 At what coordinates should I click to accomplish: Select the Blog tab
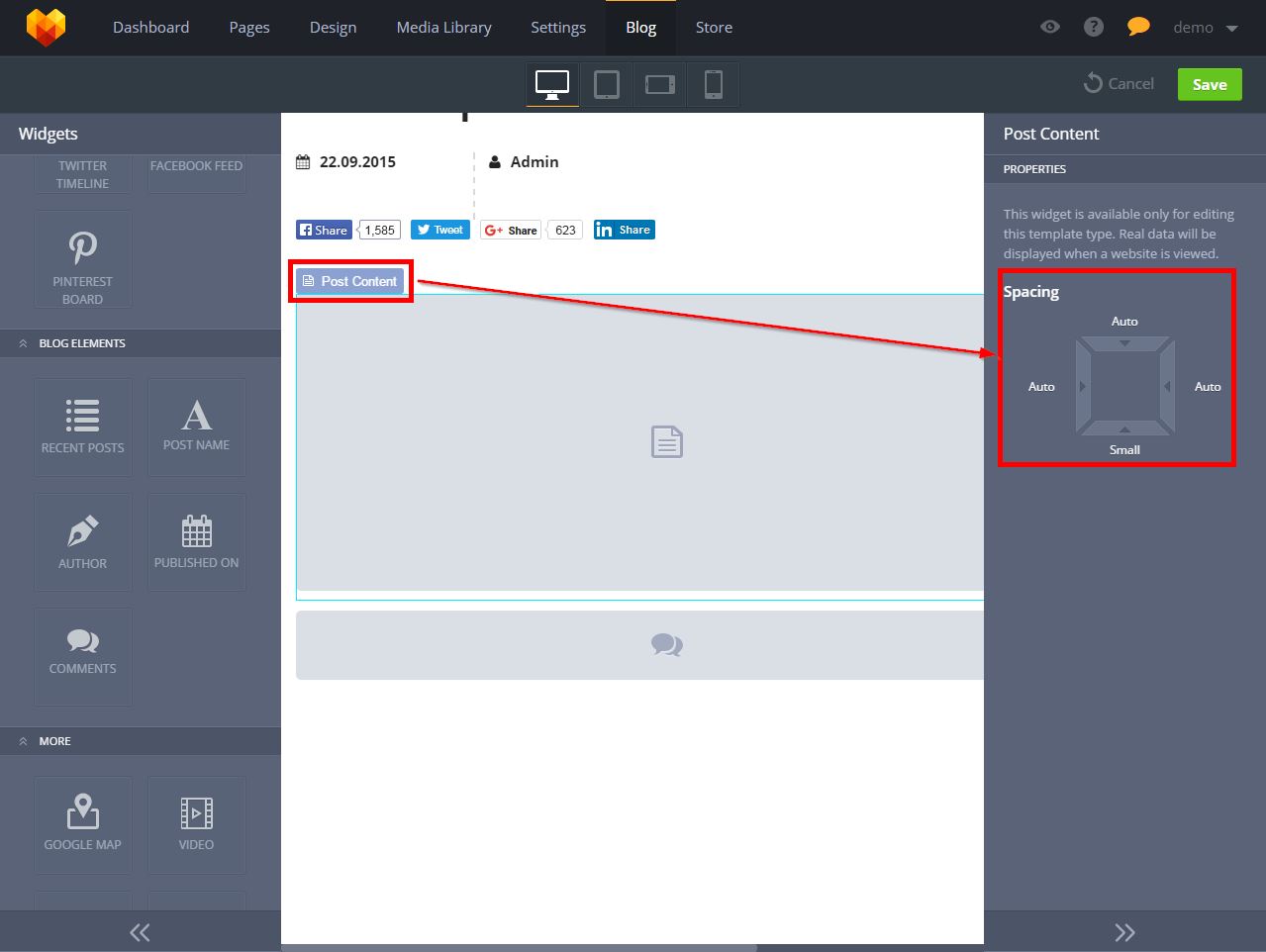coord(640,27)
